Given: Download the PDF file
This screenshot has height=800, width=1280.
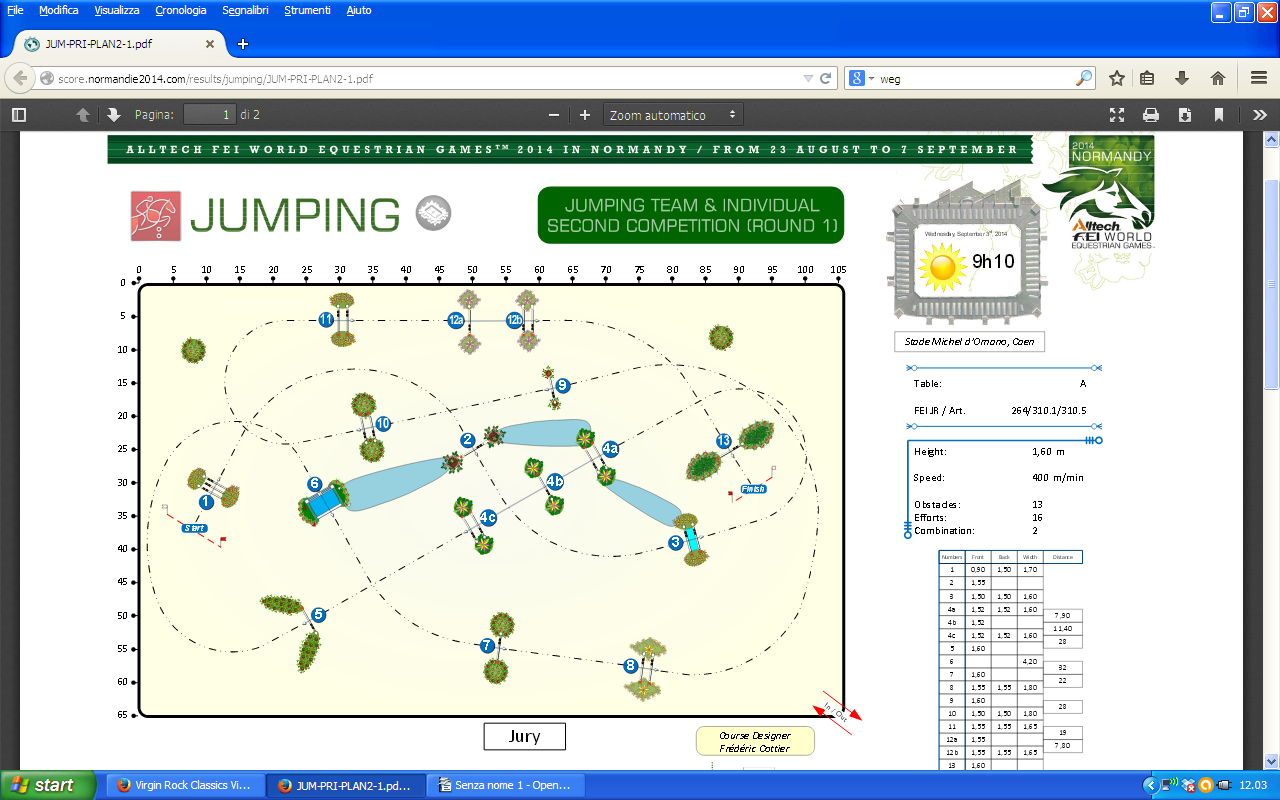Looking at the screenshot, I should click(1185, 115).
